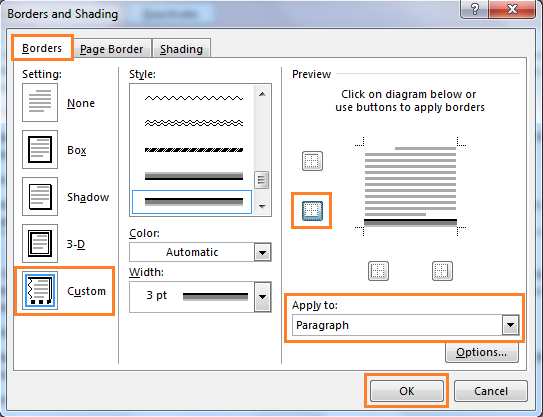Click the preview diagram paragraph area

click(x=410, y=186)
